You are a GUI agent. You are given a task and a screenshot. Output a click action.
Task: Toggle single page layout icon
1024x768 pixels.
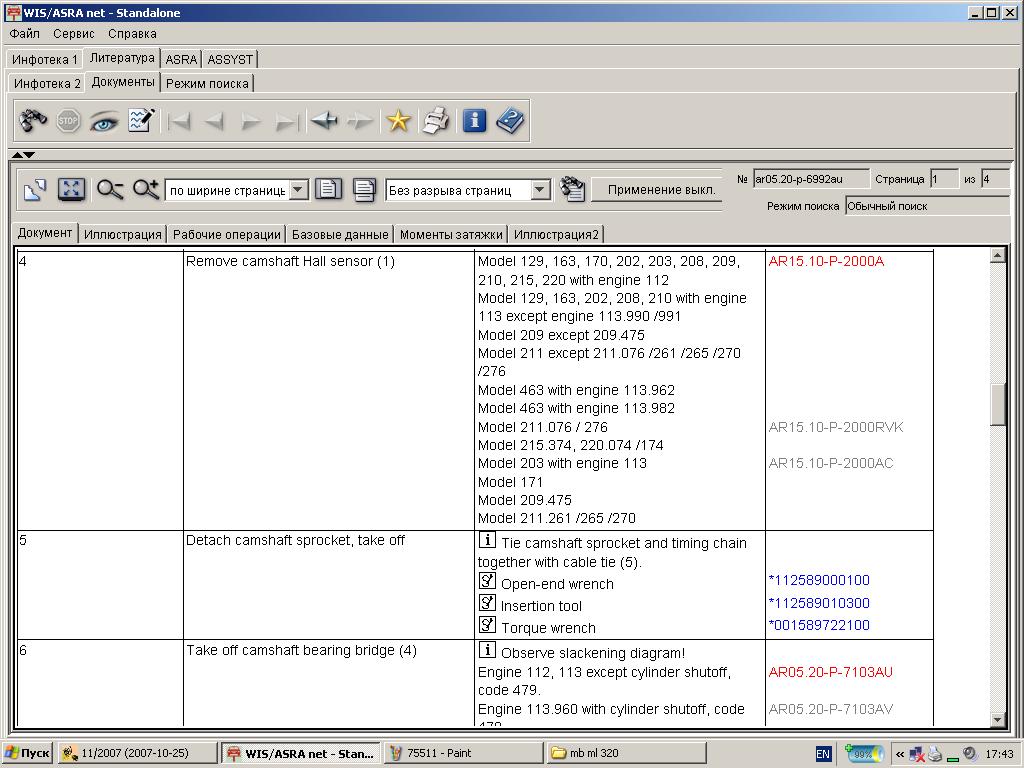click(x=328, y=189)
